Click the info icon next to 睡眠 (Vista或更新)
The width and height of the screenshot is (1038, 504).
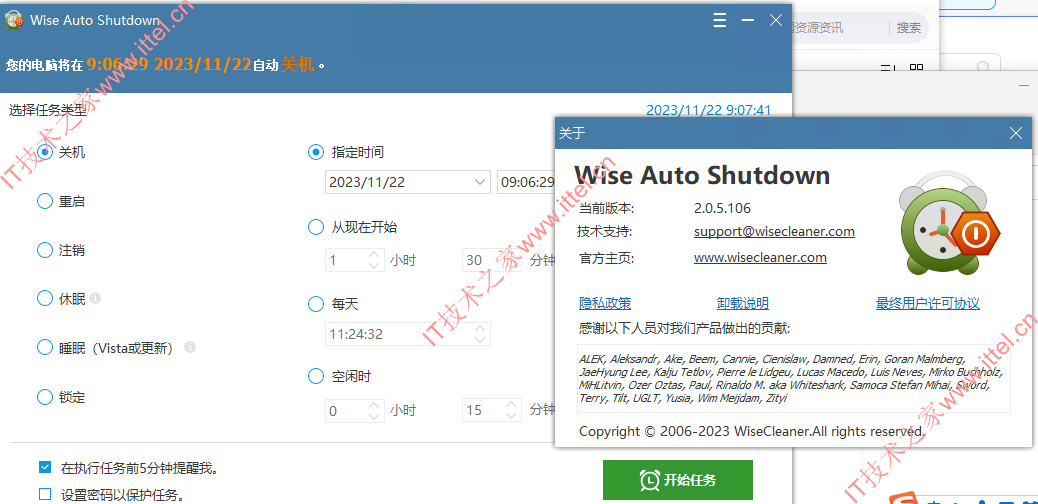(190, 346)
